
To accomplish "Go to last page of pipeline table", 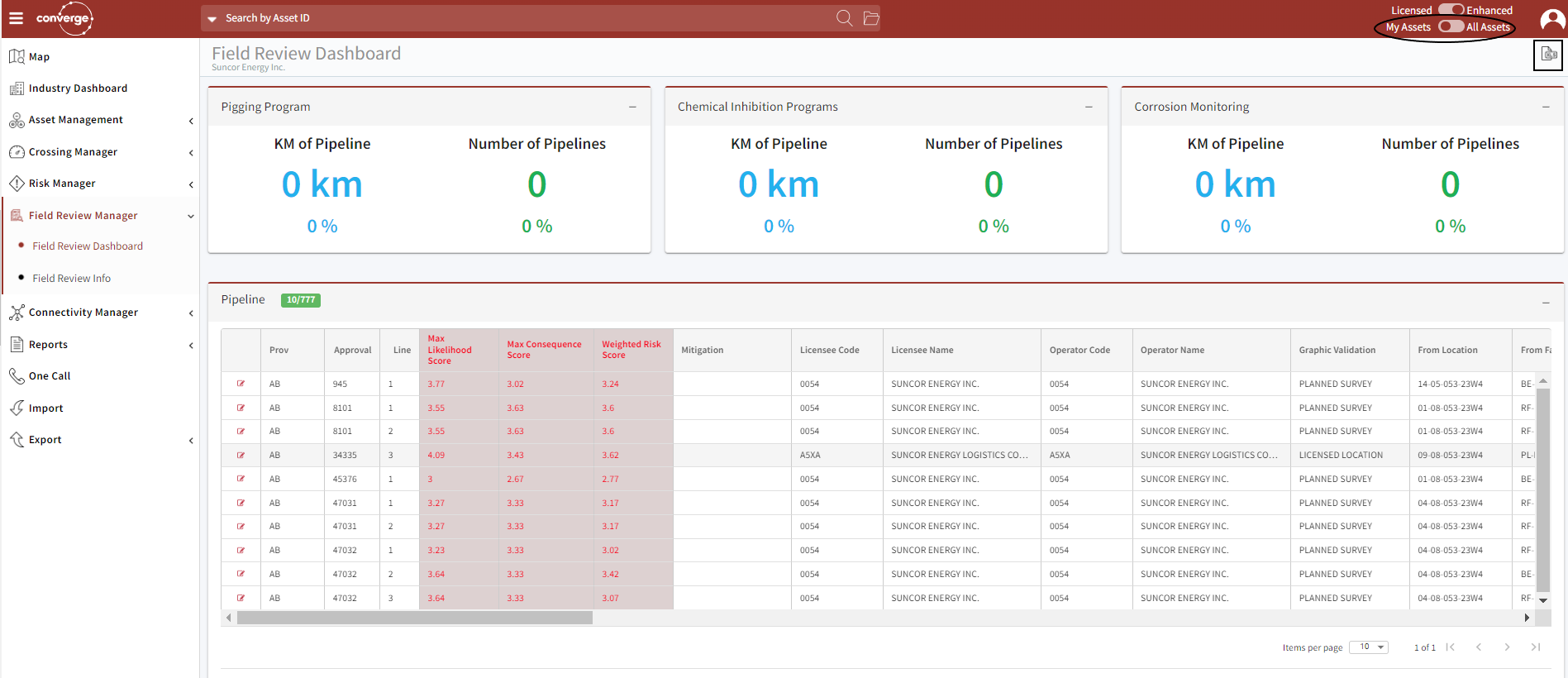I will pyautogui.click(x=1535, y=647).
